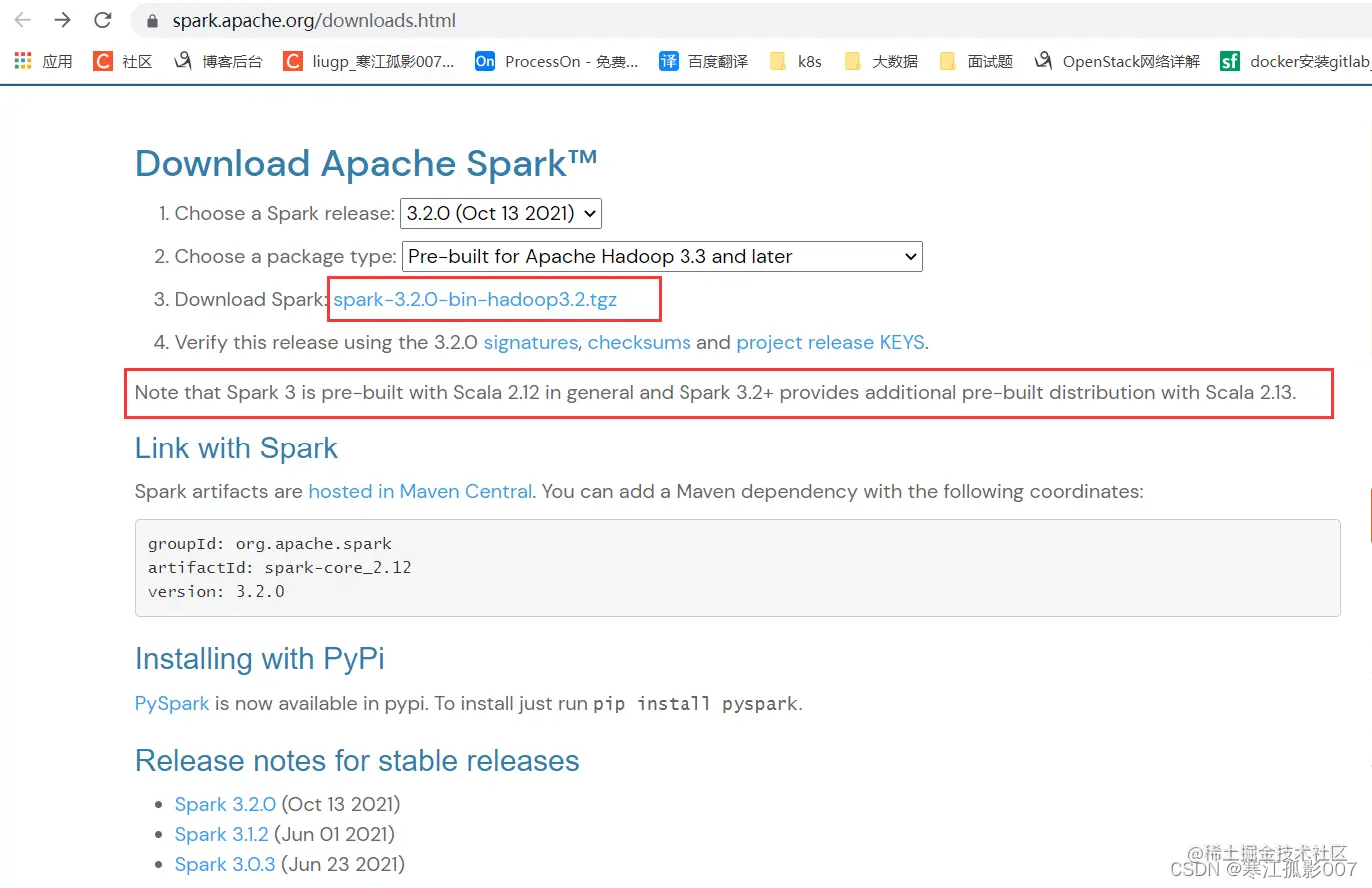
Task: Open the 面试题 bookmark folder
Action: (976, 61)
